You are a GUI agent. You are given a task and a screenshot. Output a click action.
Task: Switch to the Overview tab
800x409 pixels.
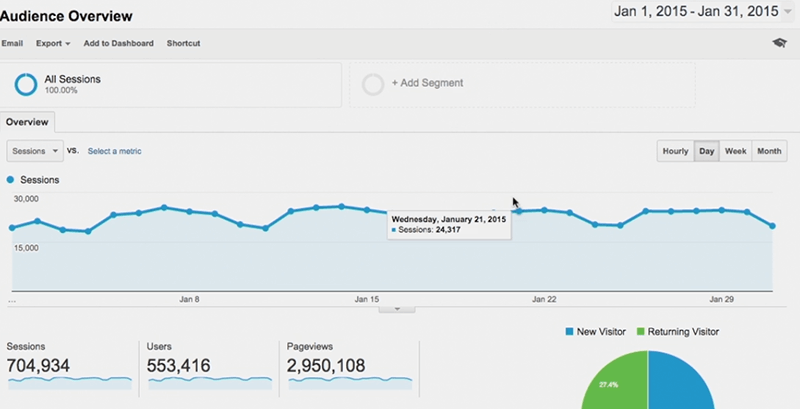tap(27, 122)
